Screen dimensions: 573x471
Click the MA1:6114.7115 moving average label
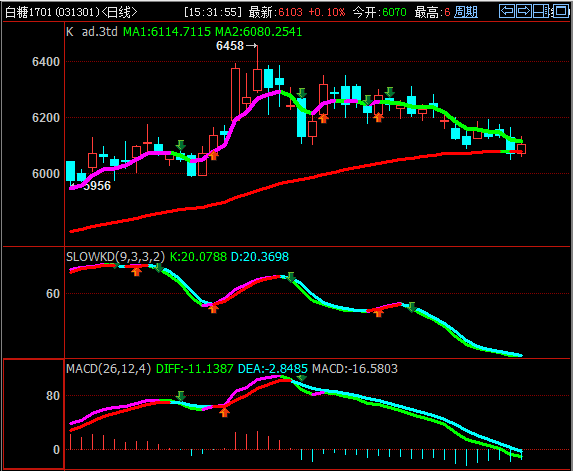click(167, 32)
